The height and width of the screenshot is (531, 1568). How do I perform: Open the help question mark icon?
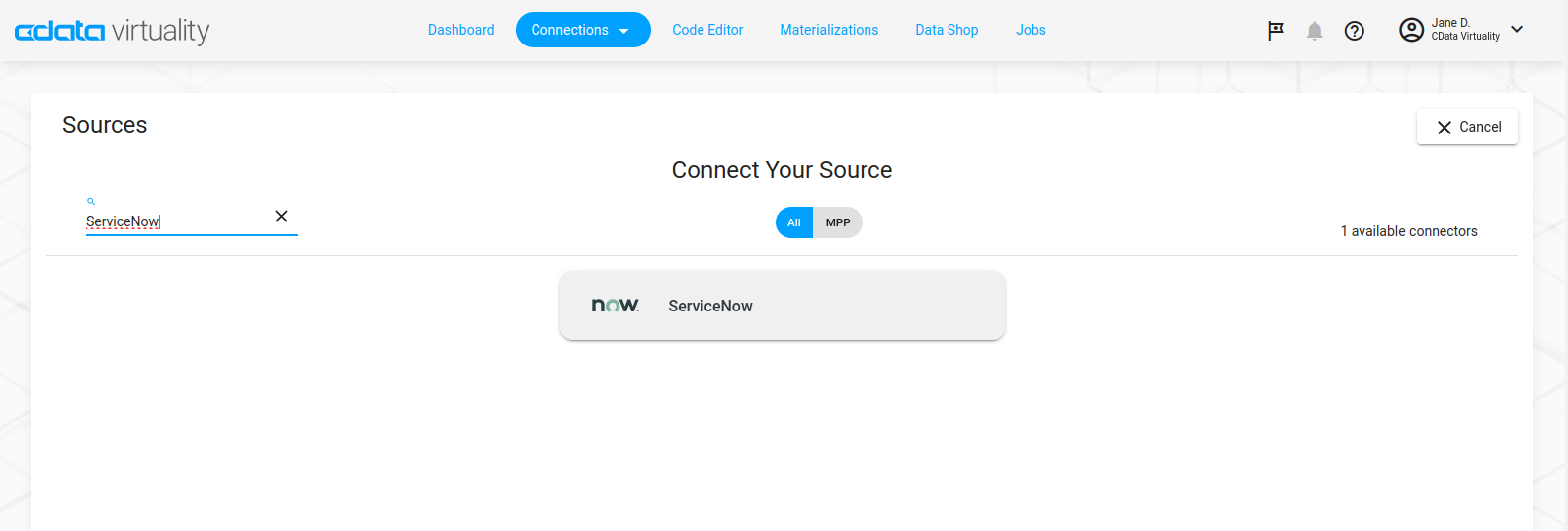[x=1354, y=31]
